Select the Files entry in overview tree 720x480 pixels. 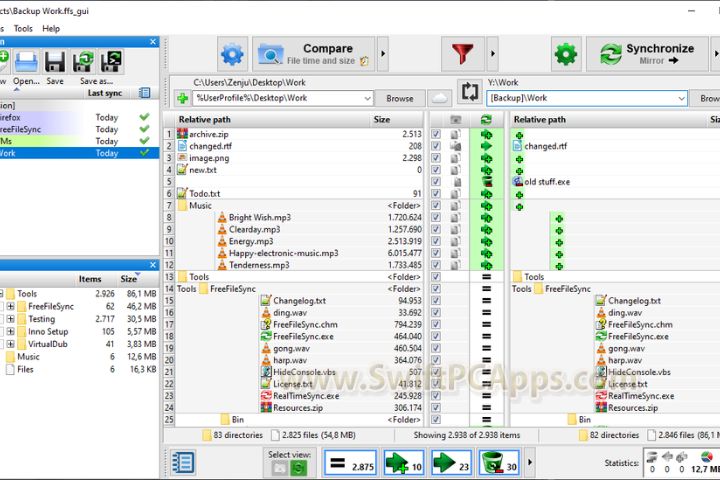[25, 369]
